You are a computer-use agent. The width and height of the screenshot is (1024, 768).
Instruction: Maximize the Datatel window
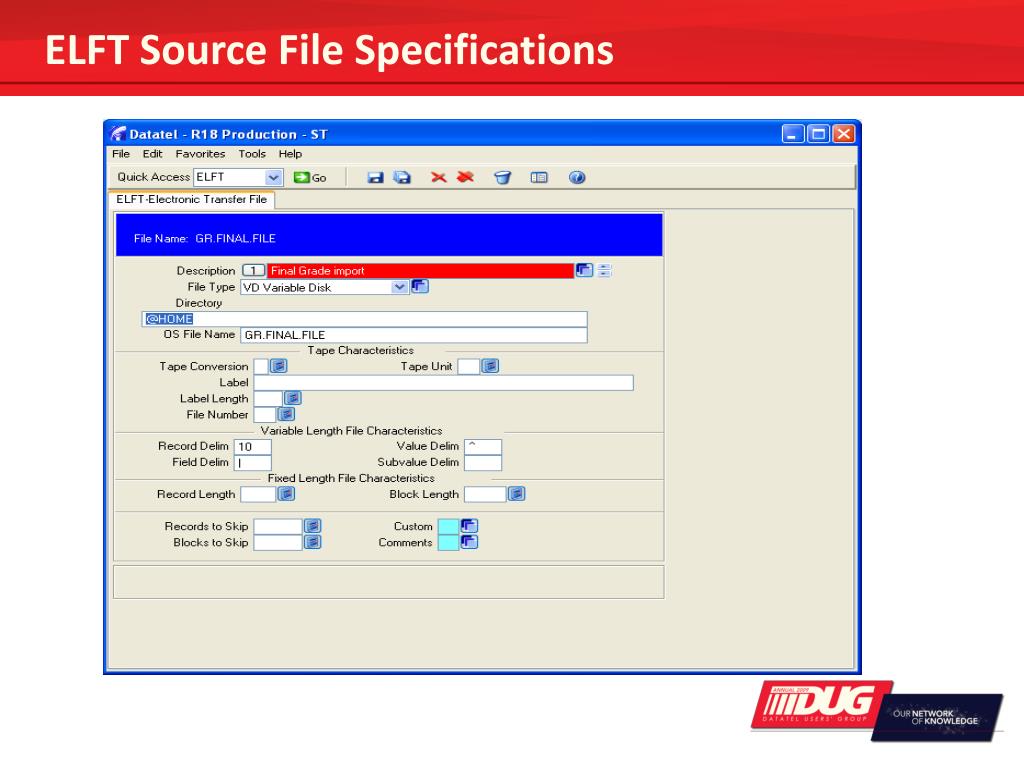(818, 134)
